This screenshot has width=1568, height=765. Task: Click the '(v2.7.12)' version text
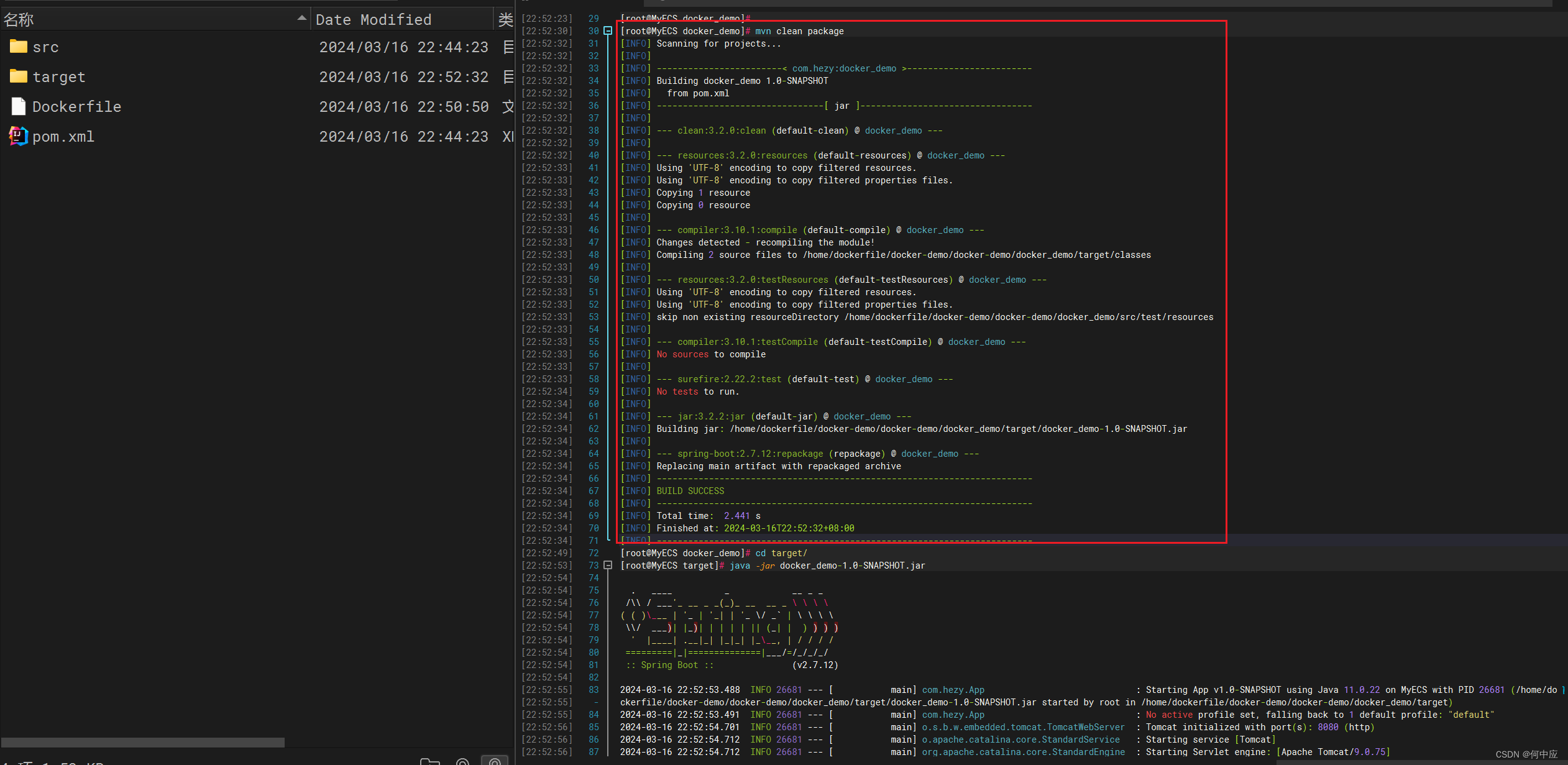(815, 665)
